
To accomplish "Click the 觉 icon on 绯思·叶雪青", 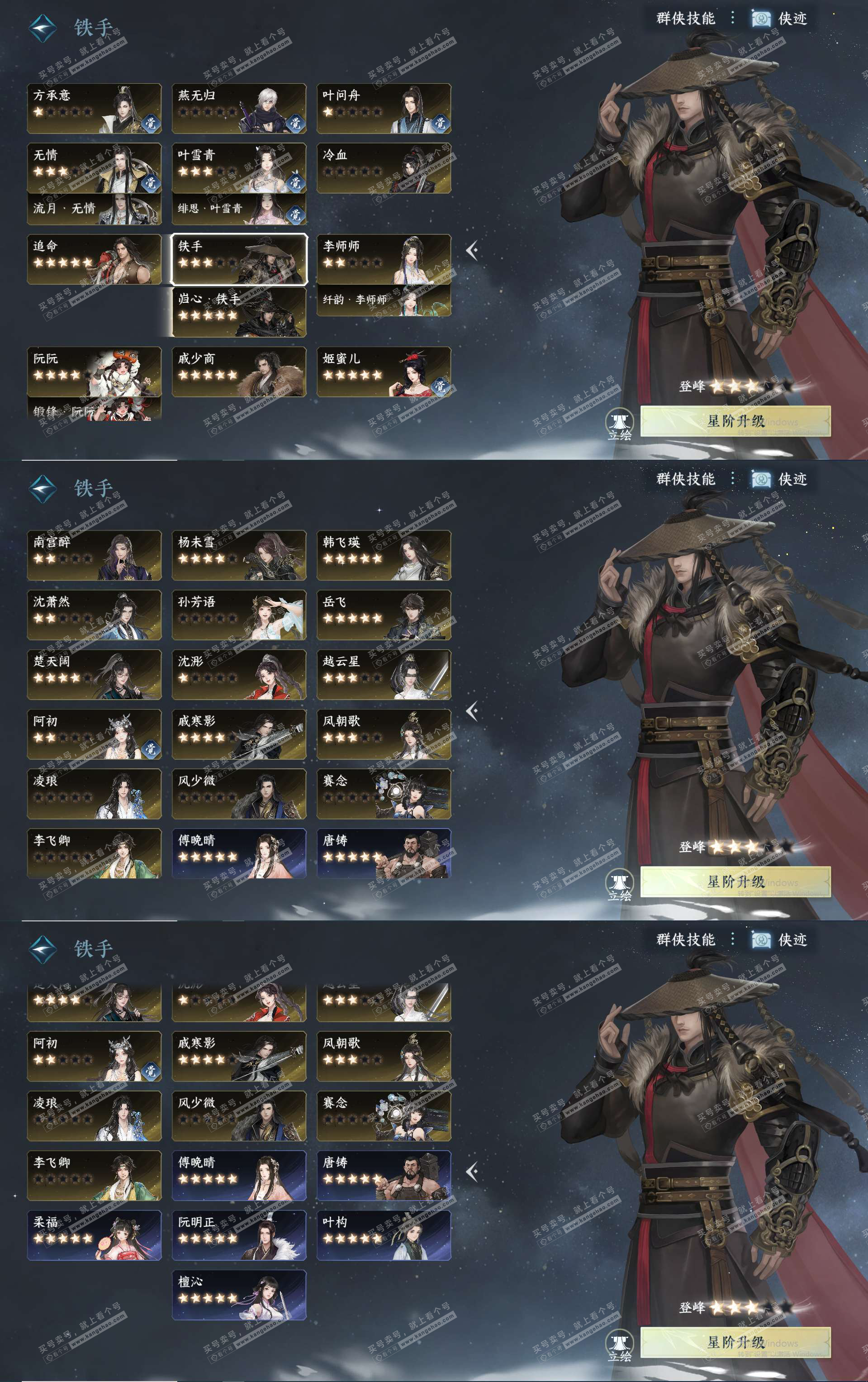I will (295, 214).
